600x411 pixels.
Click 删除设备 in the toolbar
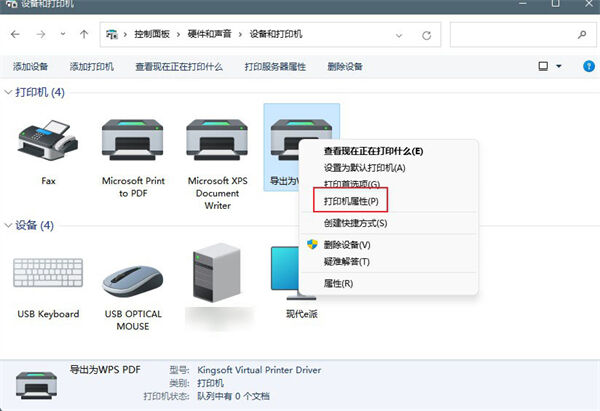345,67
